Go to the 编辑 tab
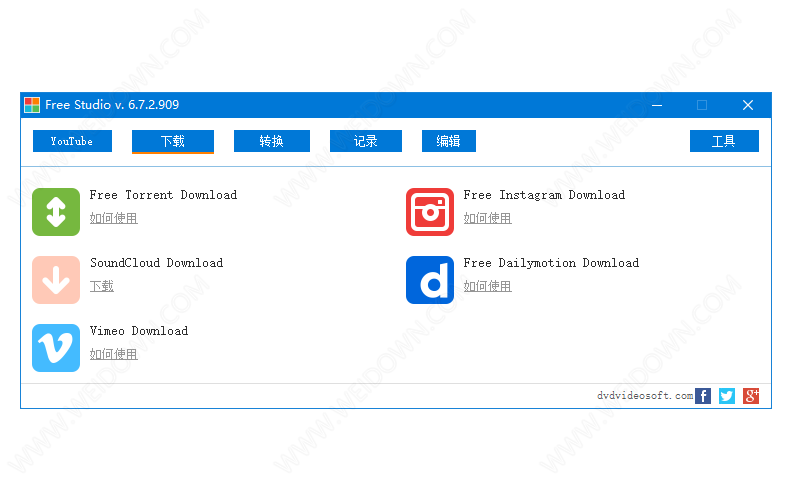 click(x=448, y=141)
